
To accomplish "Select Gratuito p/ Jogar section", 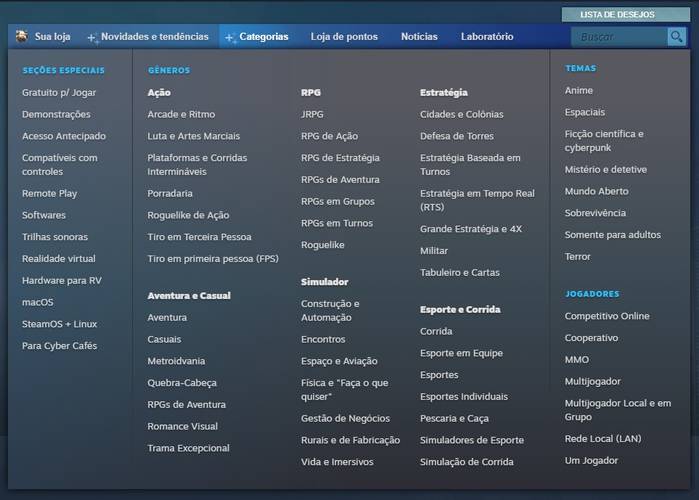I will 59,93.
